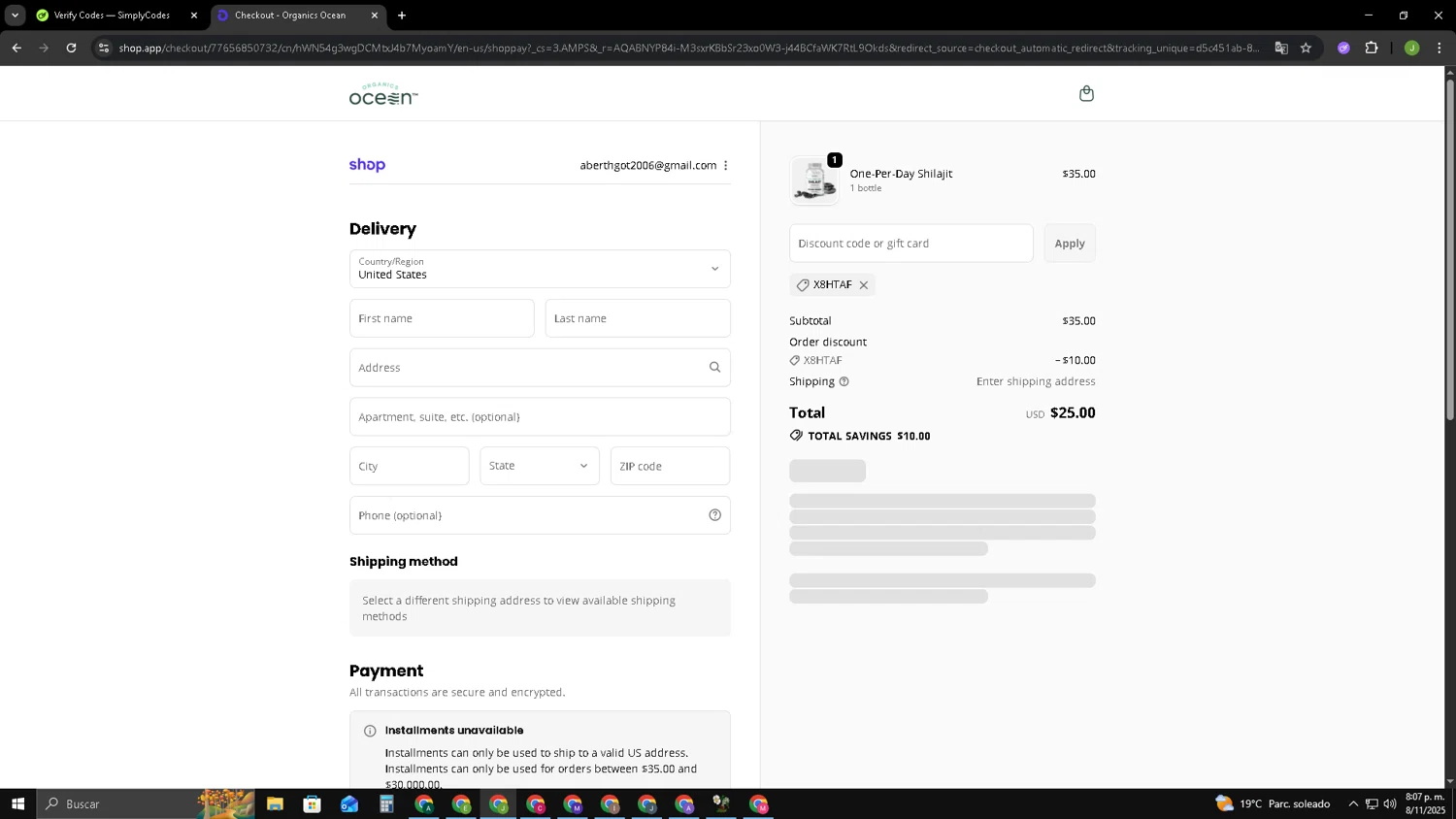This screenshot has height=819, width=1456.
Task: Reload the checkout page
Action: (x=71, y=48)
